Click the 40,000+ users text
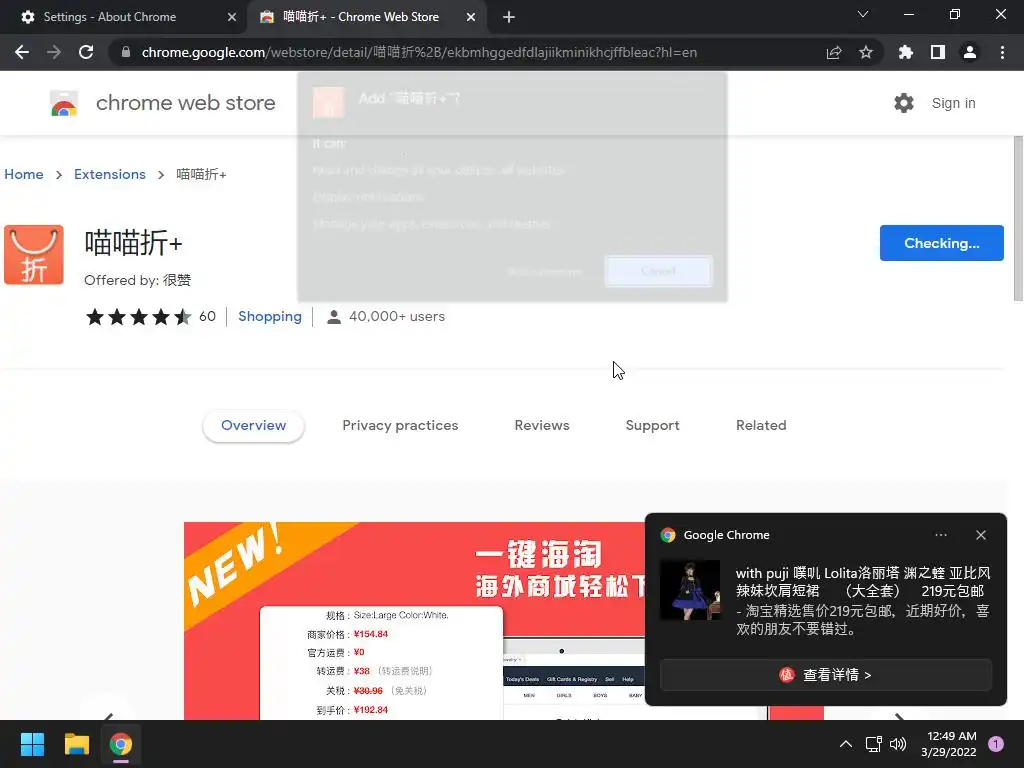 (x=396, y=317)
